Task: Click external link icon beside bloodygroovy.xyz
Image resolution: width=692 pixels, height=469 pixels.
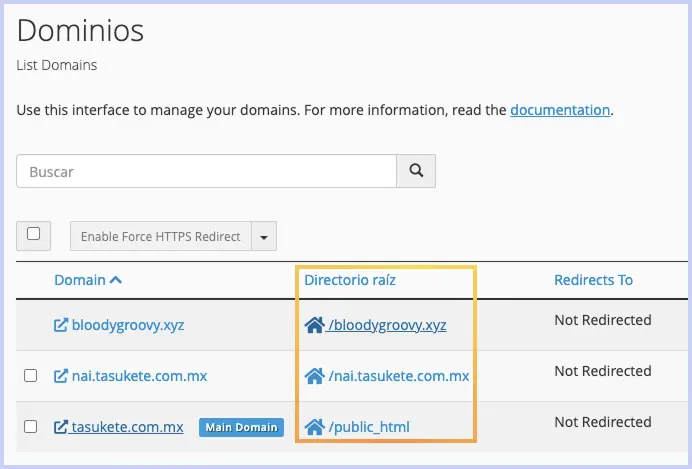Action: (x=61, y=325)
